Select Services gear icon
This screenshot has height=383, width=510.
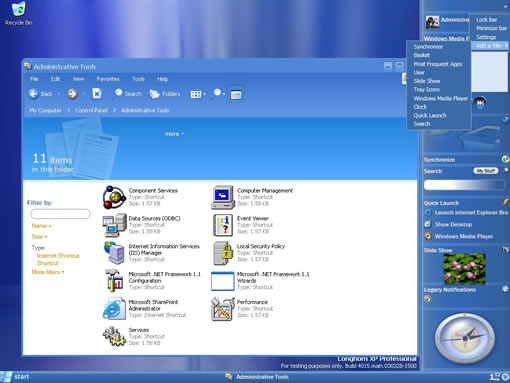coord(114,336)
